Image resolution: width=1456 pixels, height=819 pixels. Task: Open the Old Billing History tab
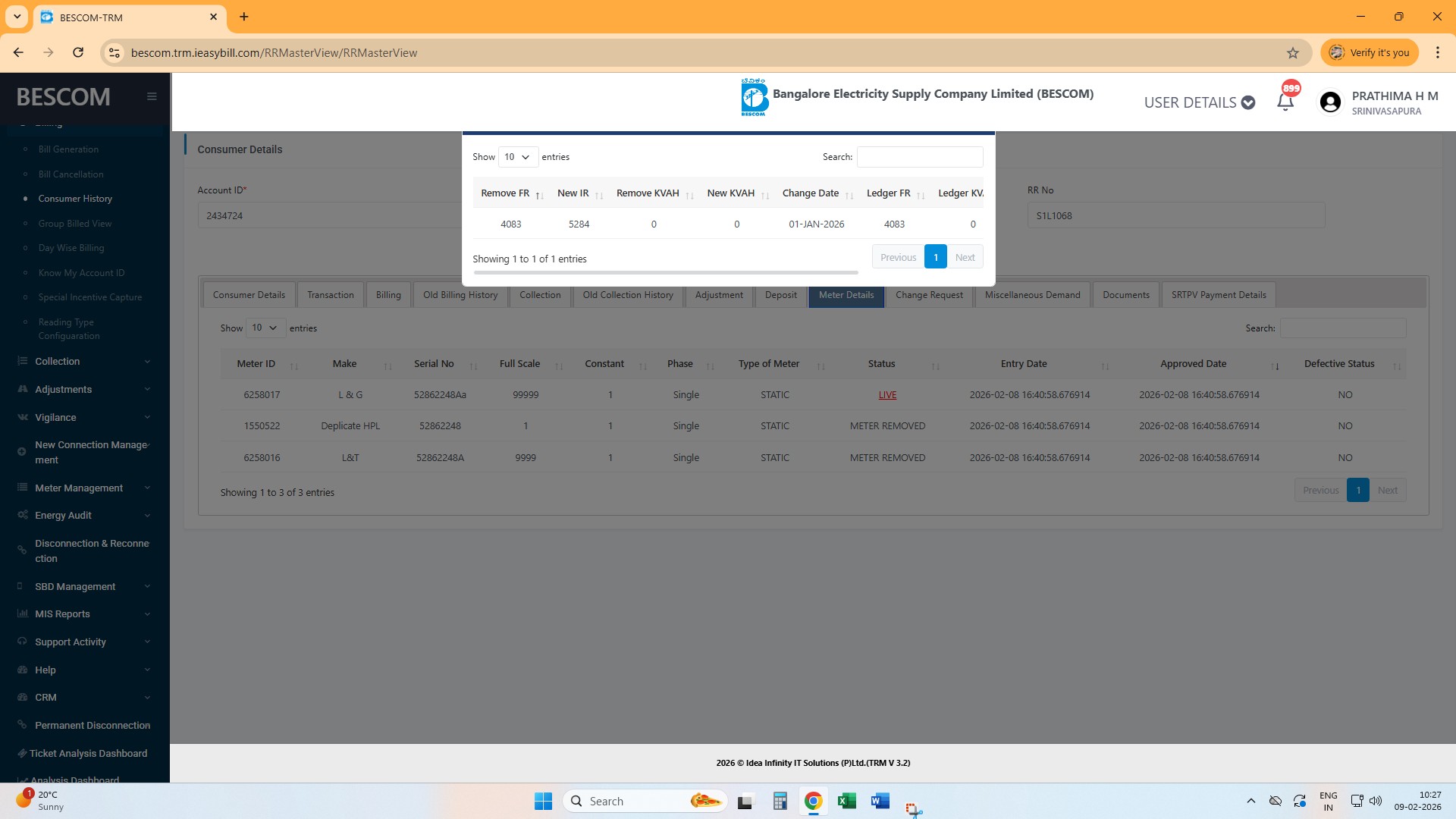point(460,295)
